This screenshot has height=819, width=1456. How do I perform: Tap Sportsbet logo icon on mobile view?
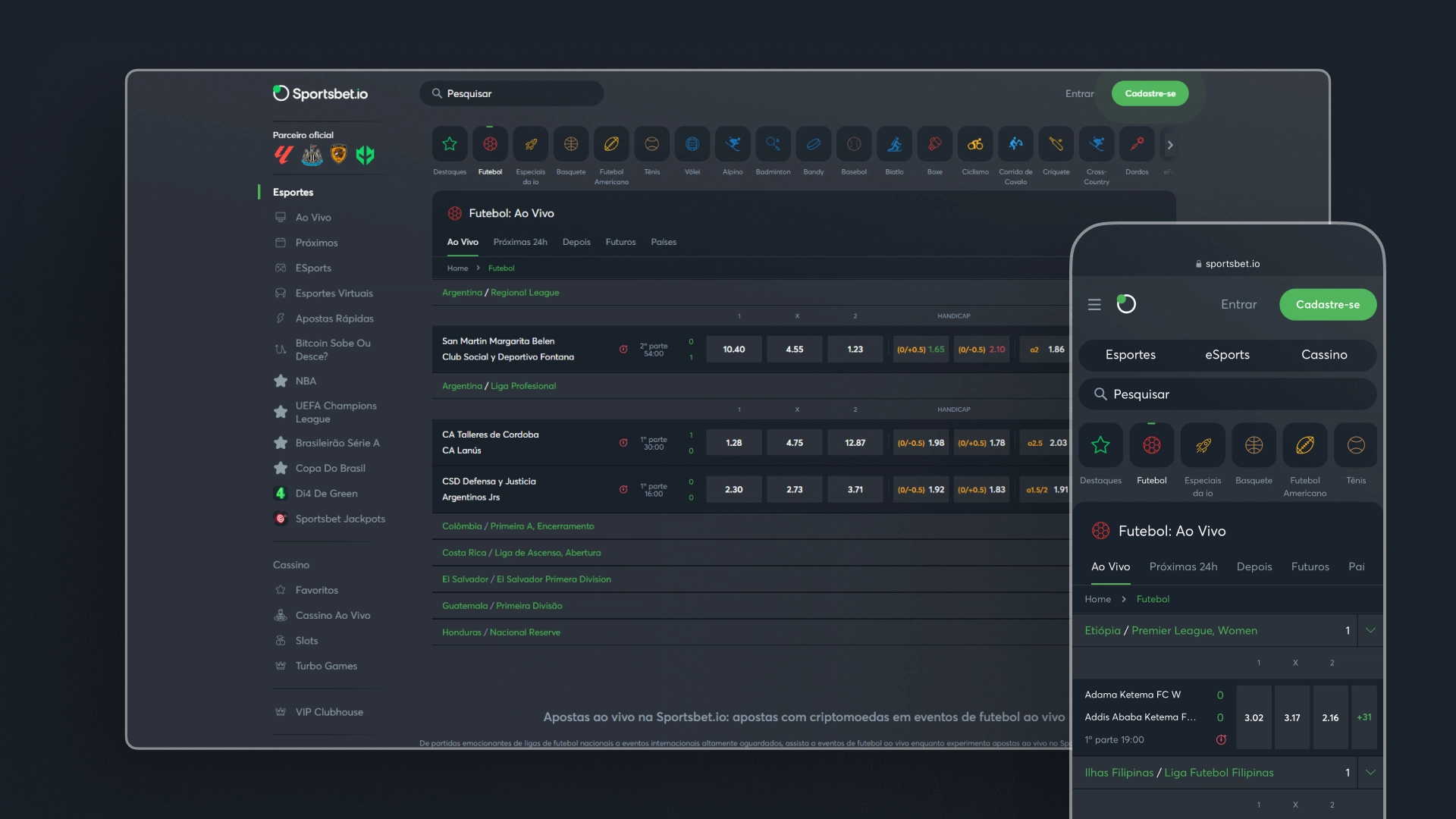(1126, 304)
